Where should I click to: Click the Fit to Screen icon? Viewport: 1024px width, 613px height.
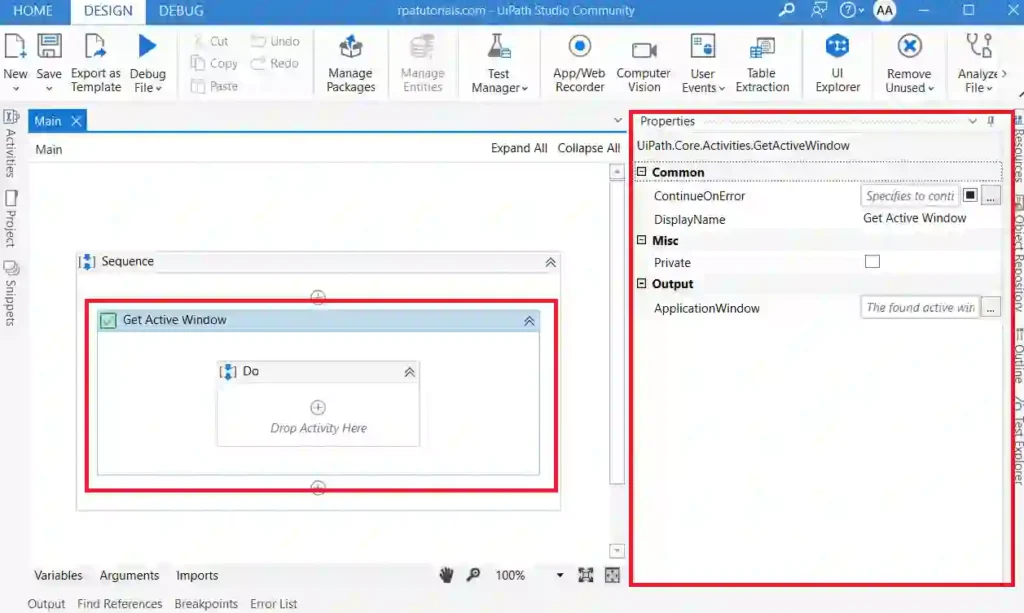pos(586,575)
